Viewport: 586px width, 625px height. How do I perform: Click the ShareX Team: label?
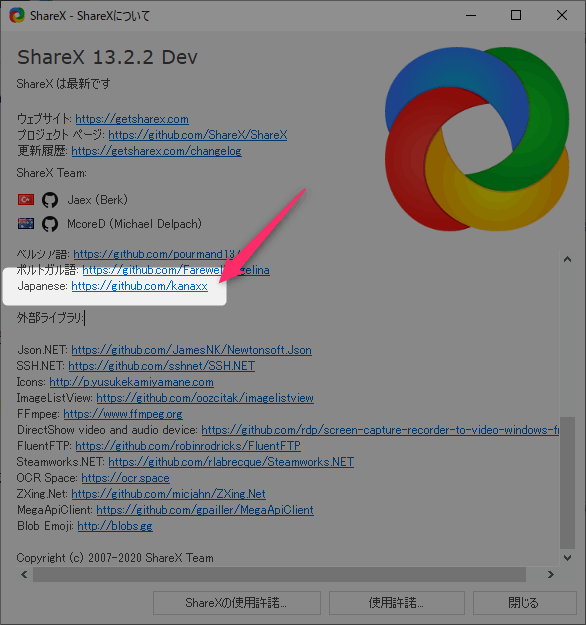click(52, 173)
